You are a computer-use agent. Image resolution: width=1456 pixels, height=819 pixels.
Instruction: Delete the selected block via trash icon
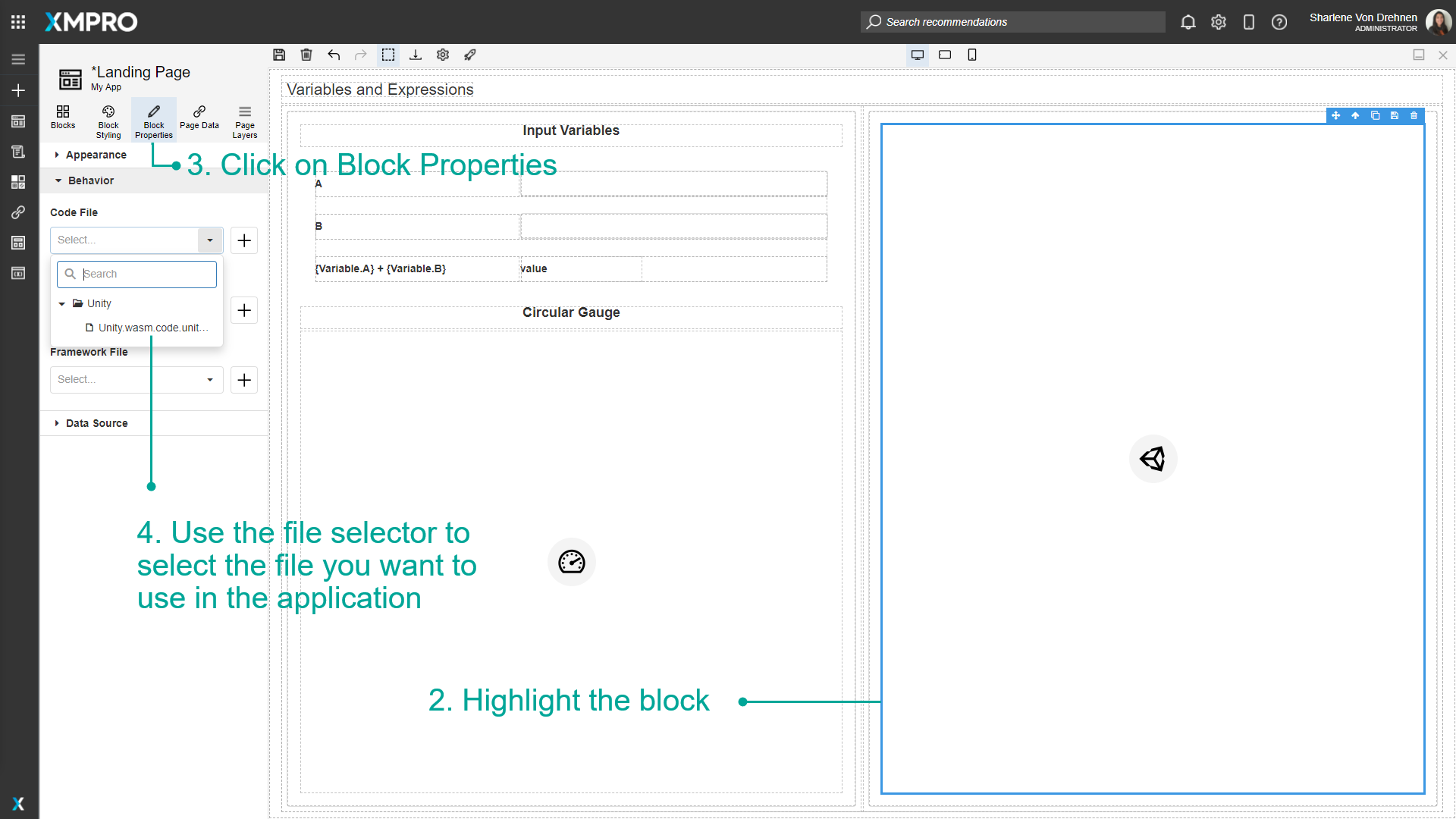click(1414, 115)
